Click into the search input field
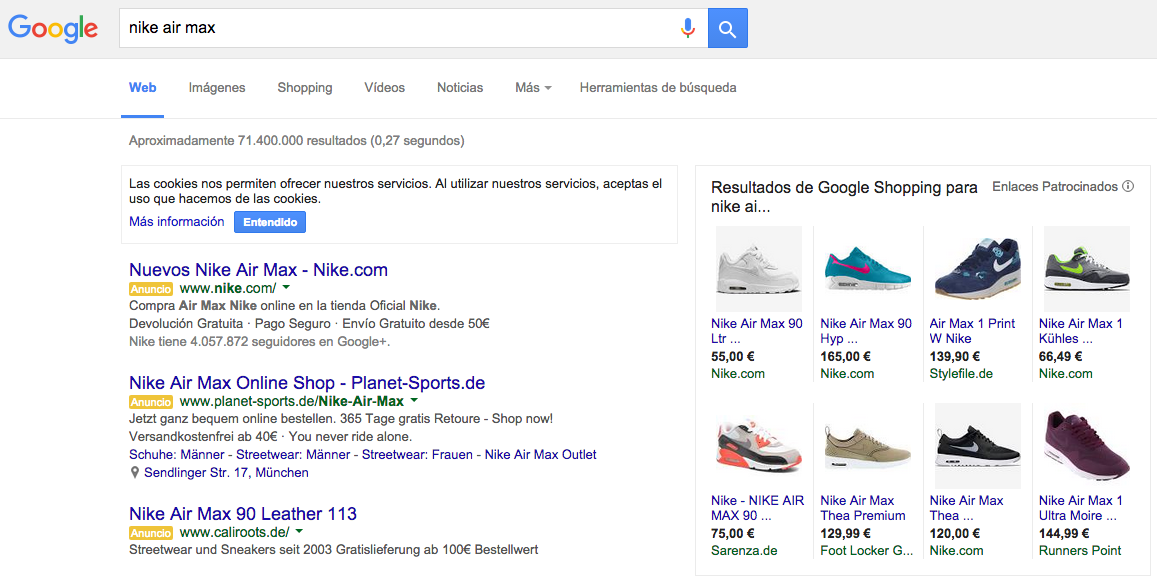 click(400, 28)
